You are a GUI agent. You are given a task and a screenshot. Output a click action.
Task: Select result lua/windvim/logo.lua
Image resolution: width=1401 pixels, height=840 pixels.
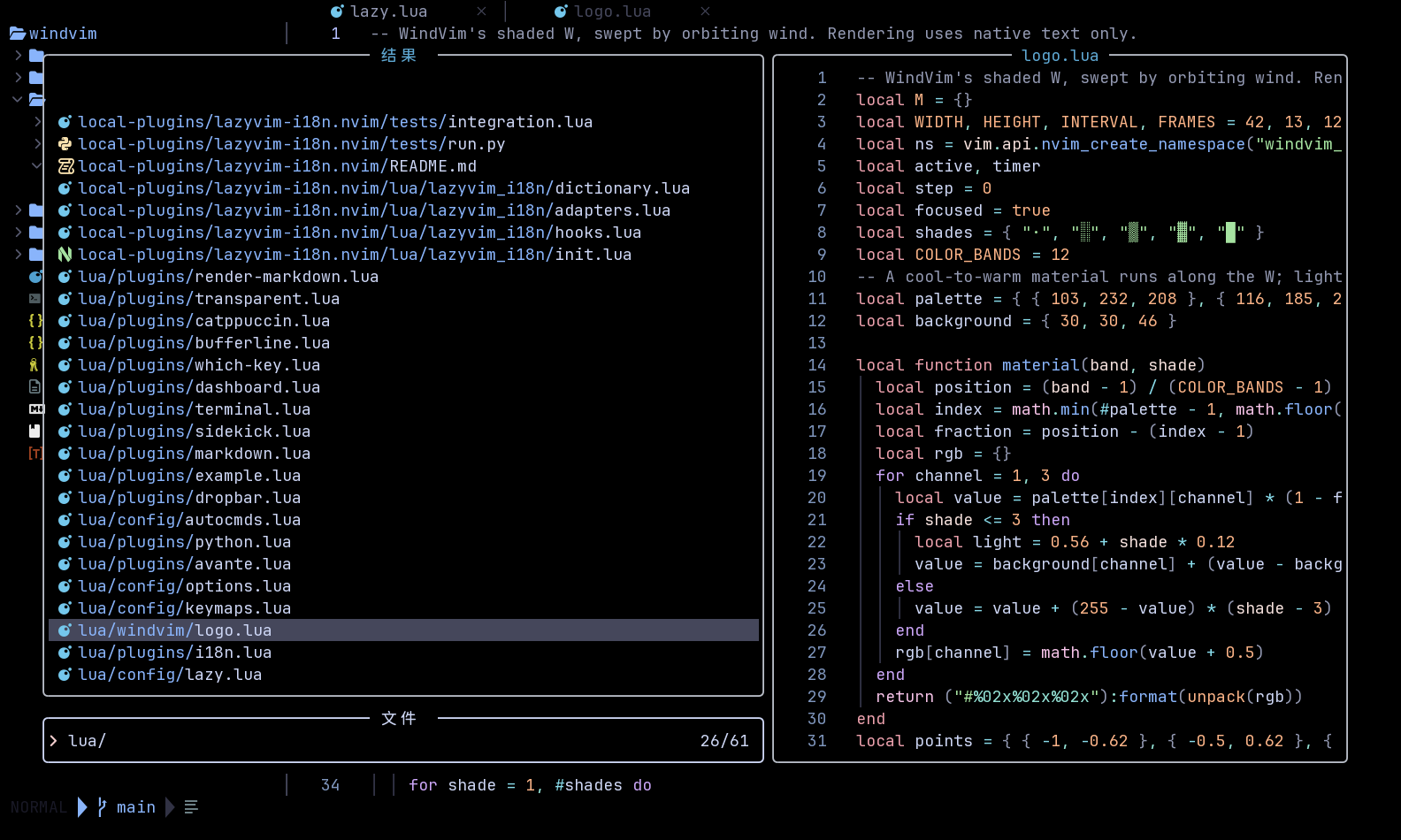coord(403,630)
